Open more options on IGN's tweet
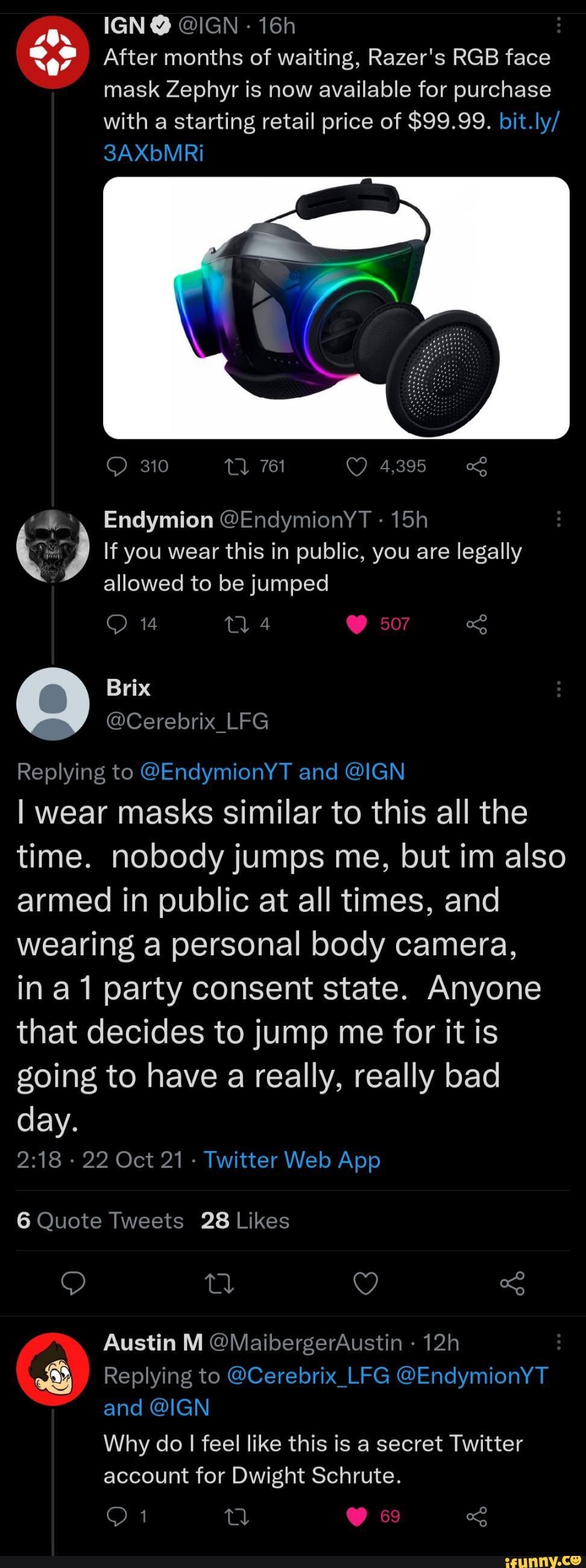586x1568 pixels. pyautogui.click(x=559, y=25)
